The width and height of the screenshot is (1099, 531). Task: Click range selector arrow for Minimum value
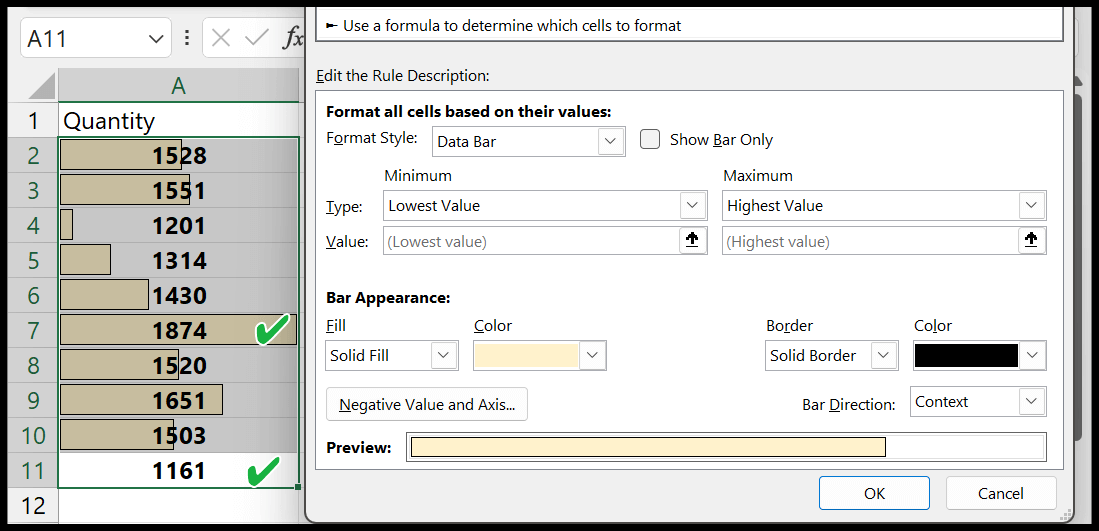tap(692, 240)
